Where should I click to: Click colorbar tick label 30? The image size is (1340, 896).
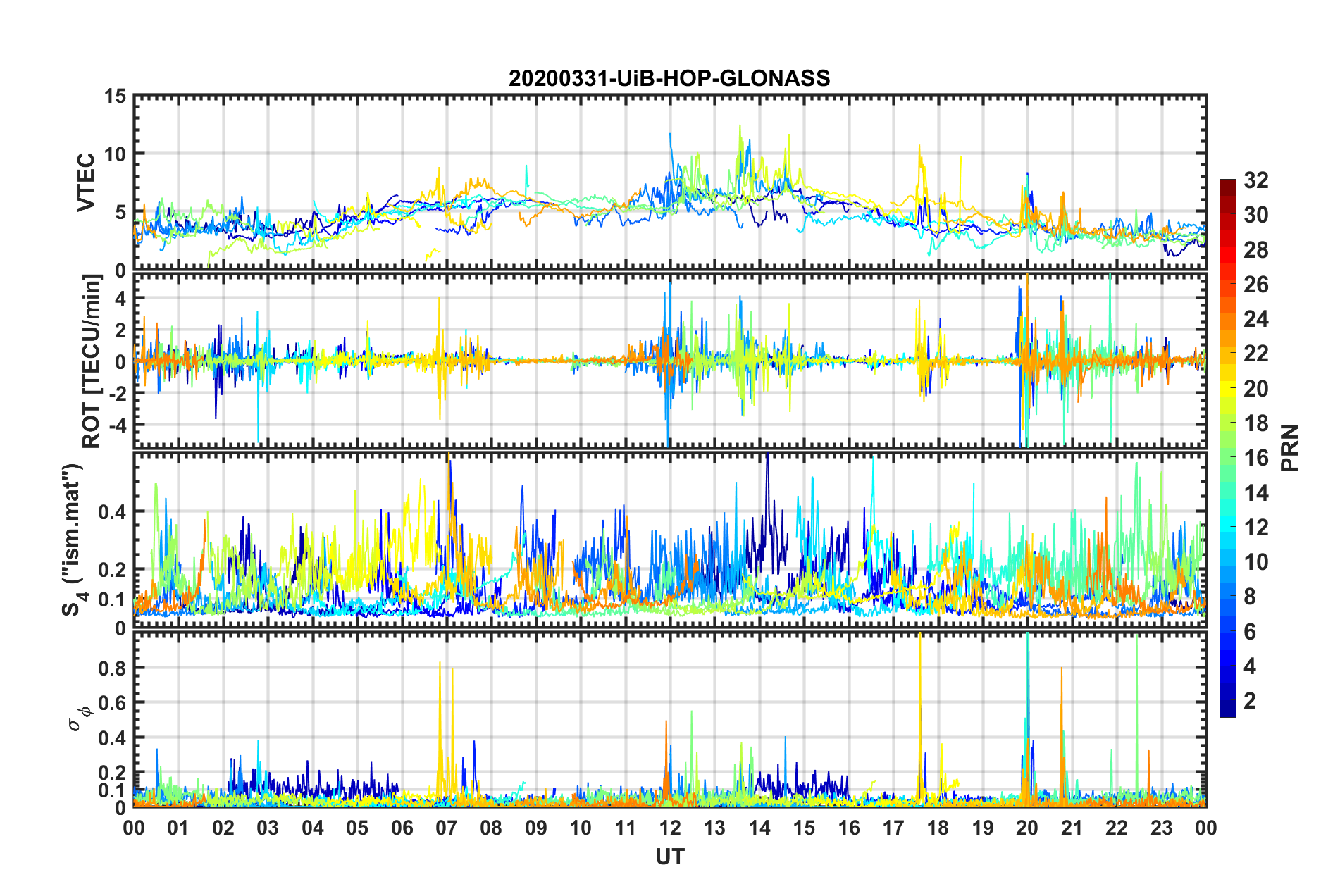click(1255, 215)
